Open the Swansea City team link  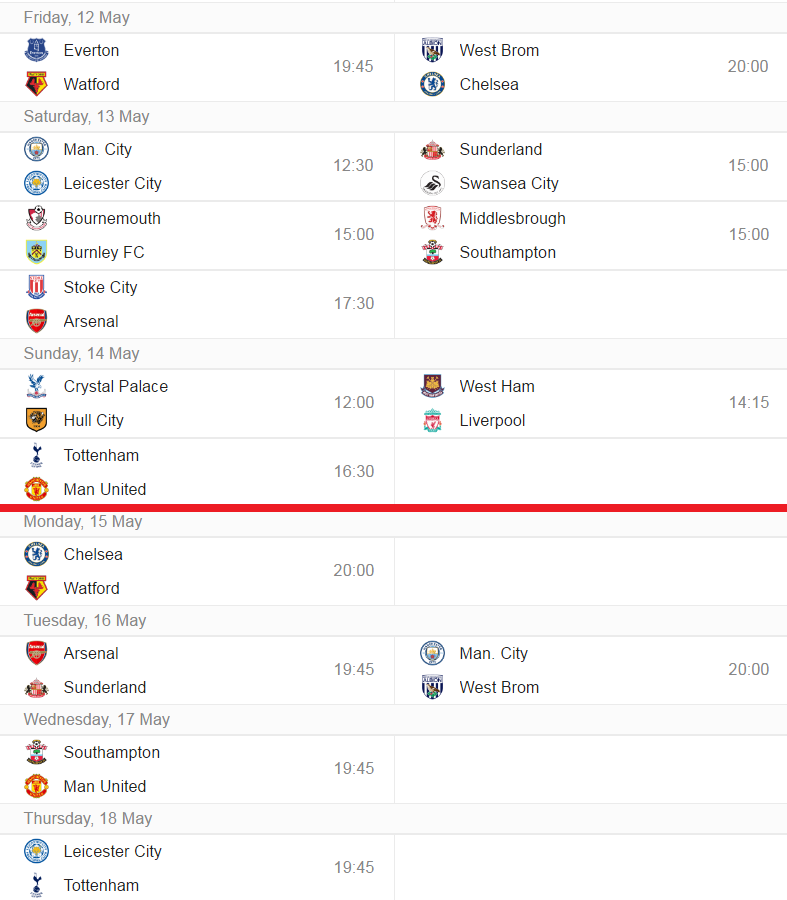click(x=509, y=183)
